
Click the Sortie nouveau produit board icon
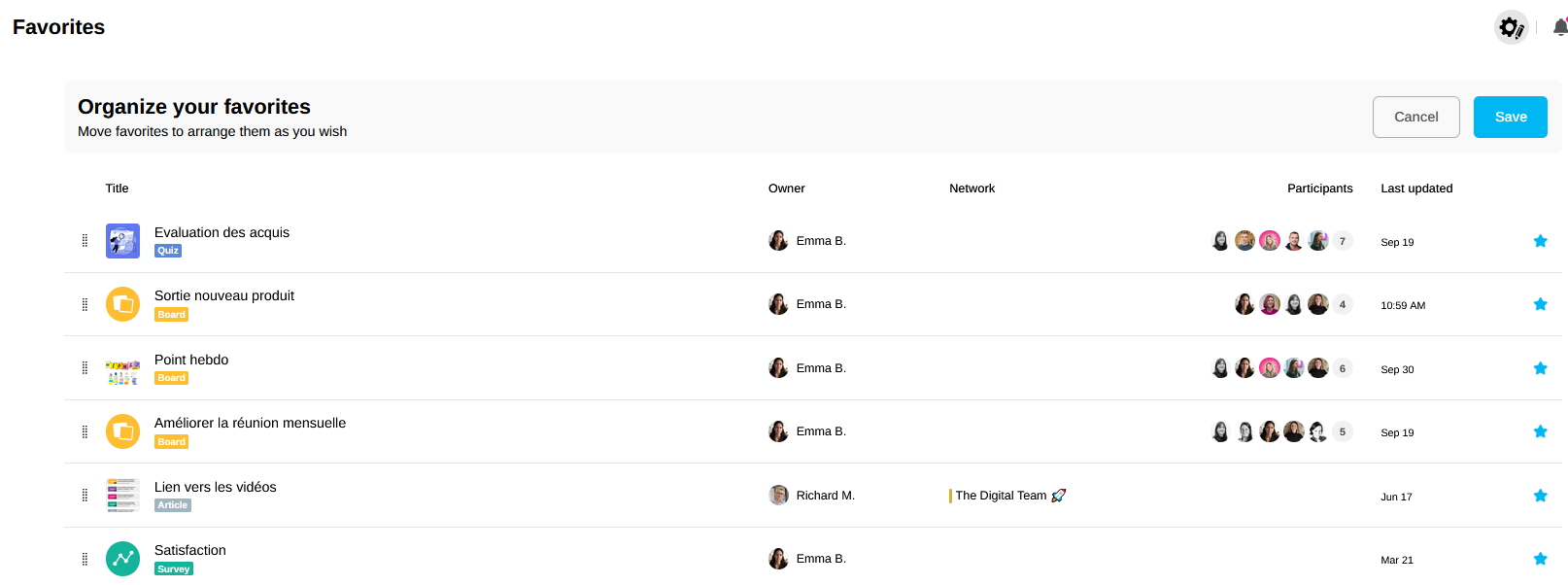(x=122, y=304)
